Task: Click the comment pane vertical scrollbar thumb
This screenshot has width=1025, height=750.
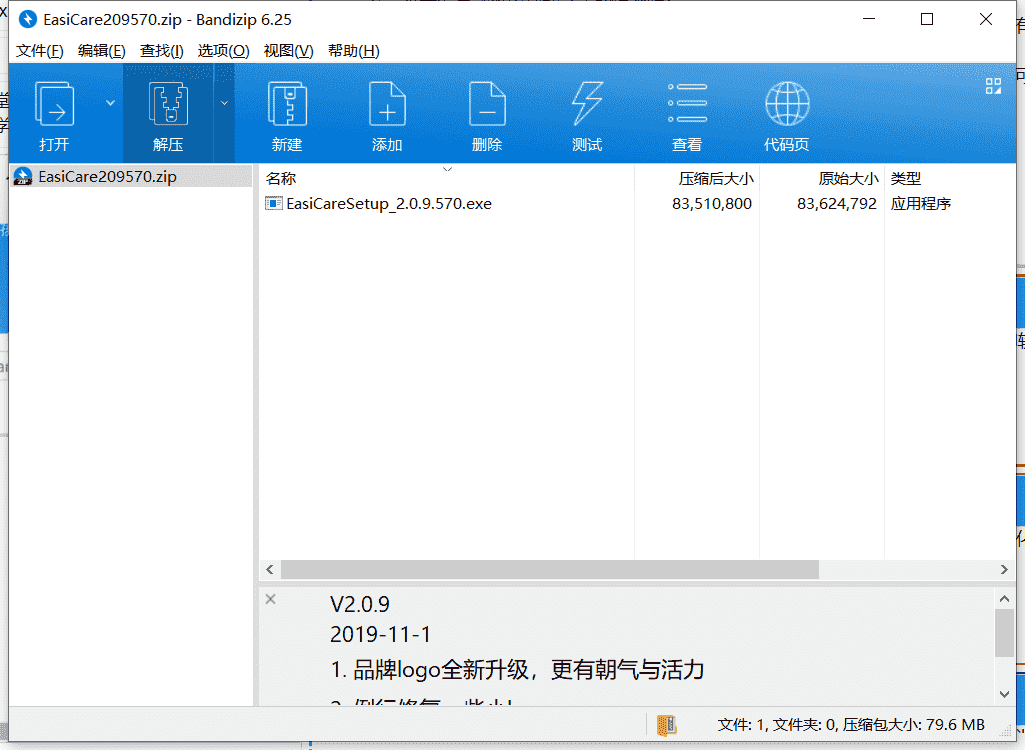Action: click(1004, 633)
